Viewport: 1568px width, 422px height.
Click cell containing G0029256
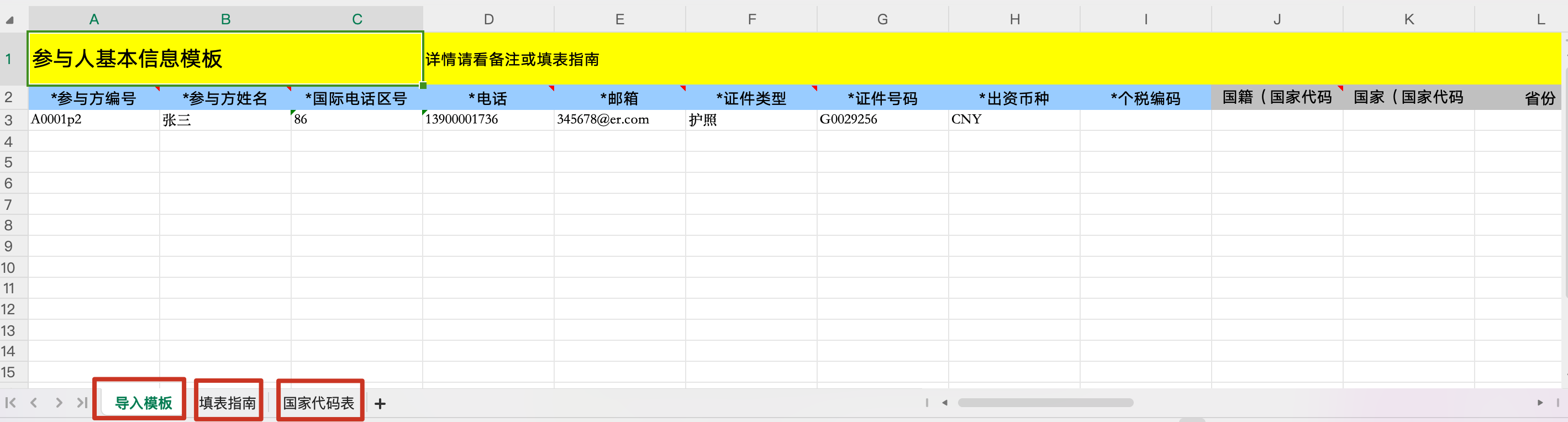pos(882,120)
